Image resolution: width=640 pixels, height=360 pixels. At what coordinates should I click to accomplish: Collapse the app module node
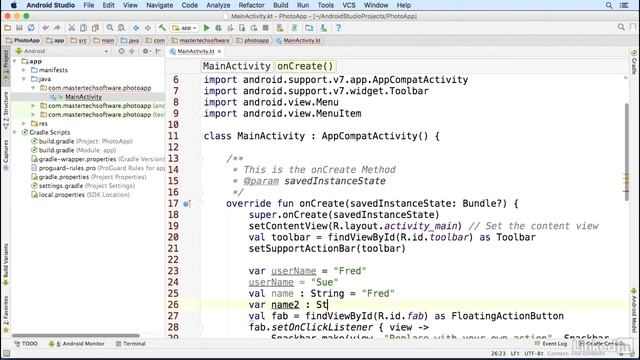[x=15, y=61]
